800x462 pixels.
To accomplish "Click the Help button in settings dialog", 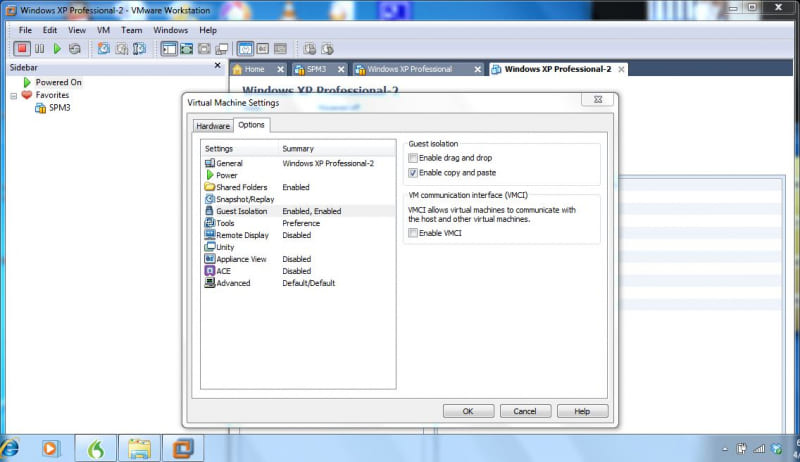I will click(582, 411).
